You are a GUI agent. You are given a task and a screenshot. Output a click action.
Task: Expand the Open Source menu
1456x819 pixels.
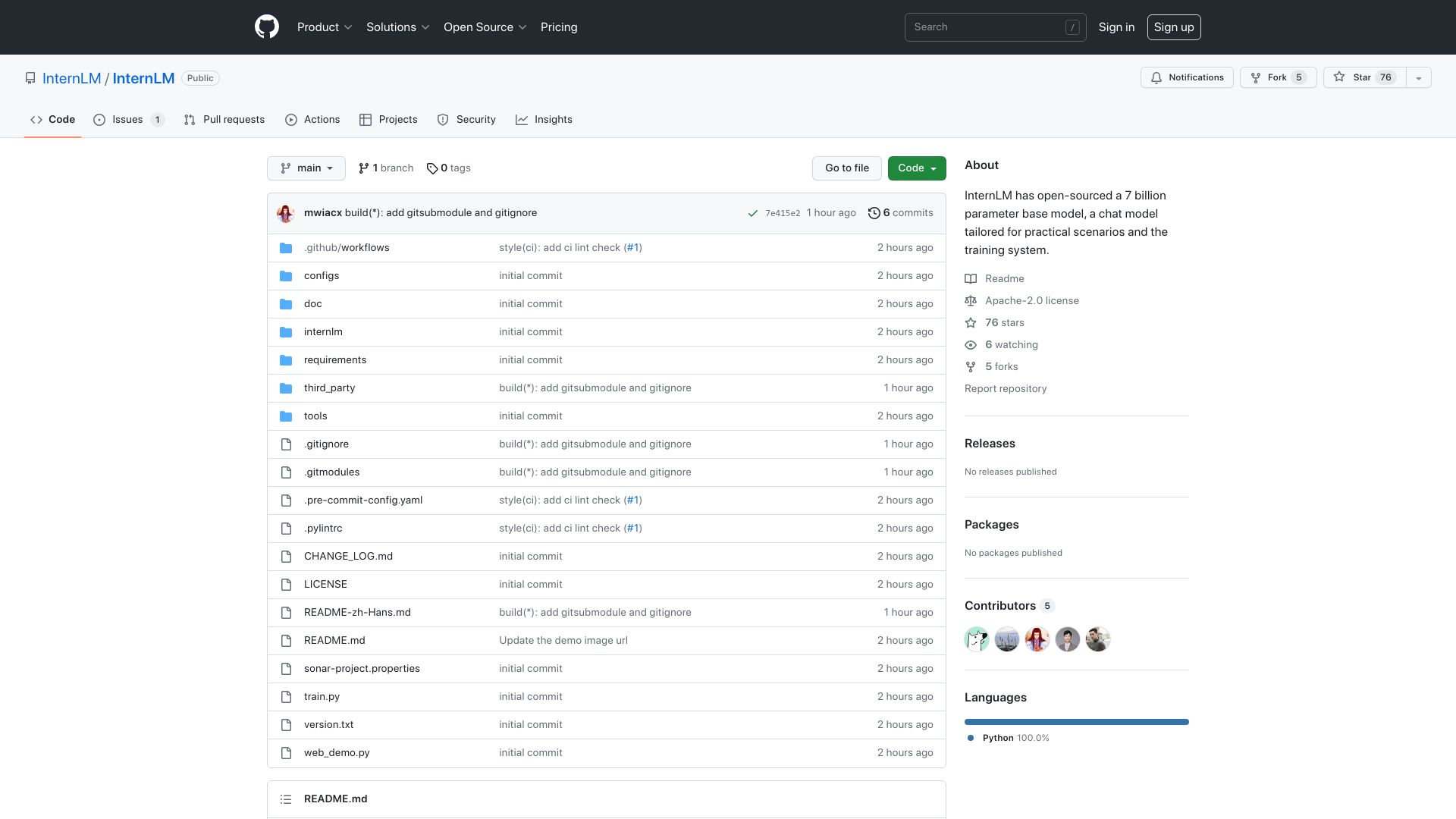click(485, 27)
